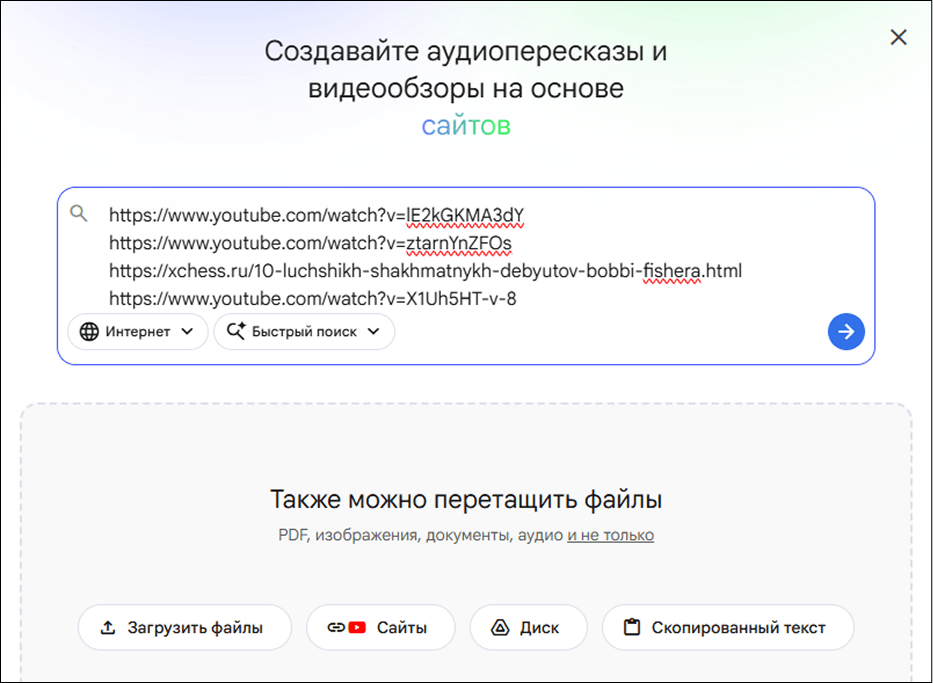Click the Диск drive icon
This screenshot has width=933, height=683.
pos(498,627)
